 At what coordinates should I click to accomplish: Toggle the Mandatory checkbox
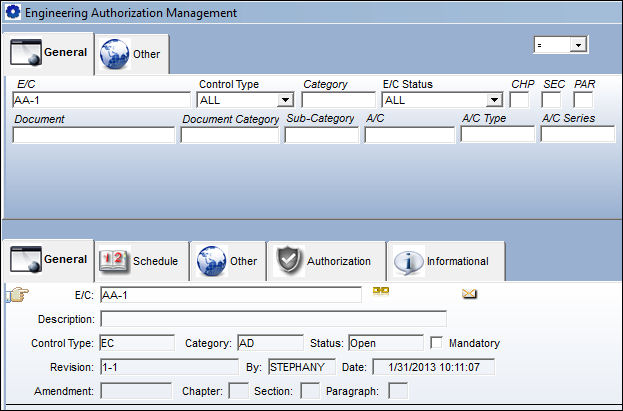click(436, 343)
